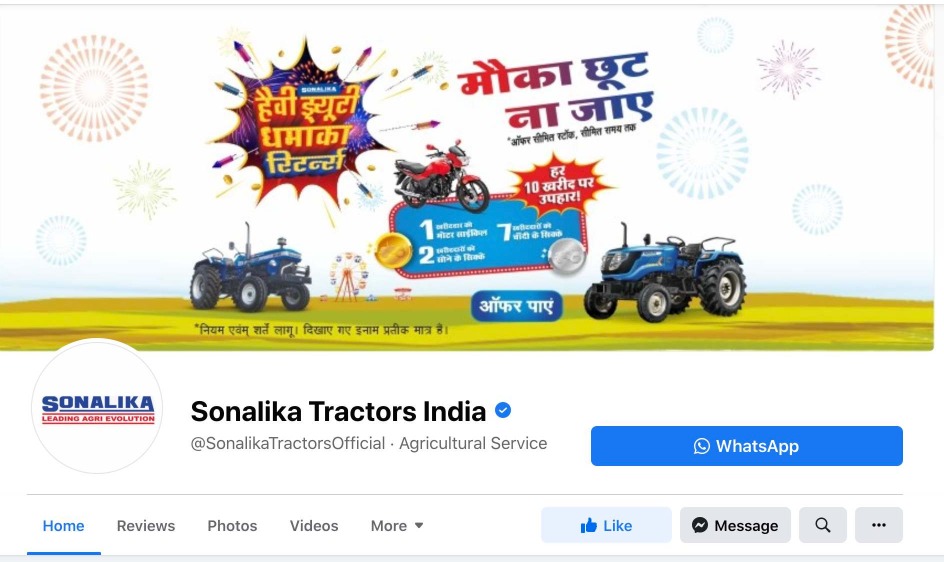
Task: Open the three-dots more options button
Action: point(878,525)
